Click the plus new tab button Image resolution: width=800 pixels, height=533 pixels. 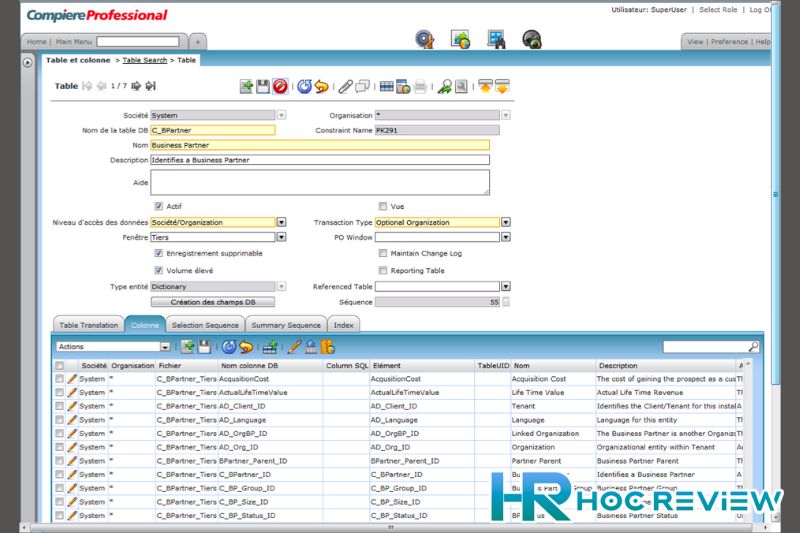[198, 41]
